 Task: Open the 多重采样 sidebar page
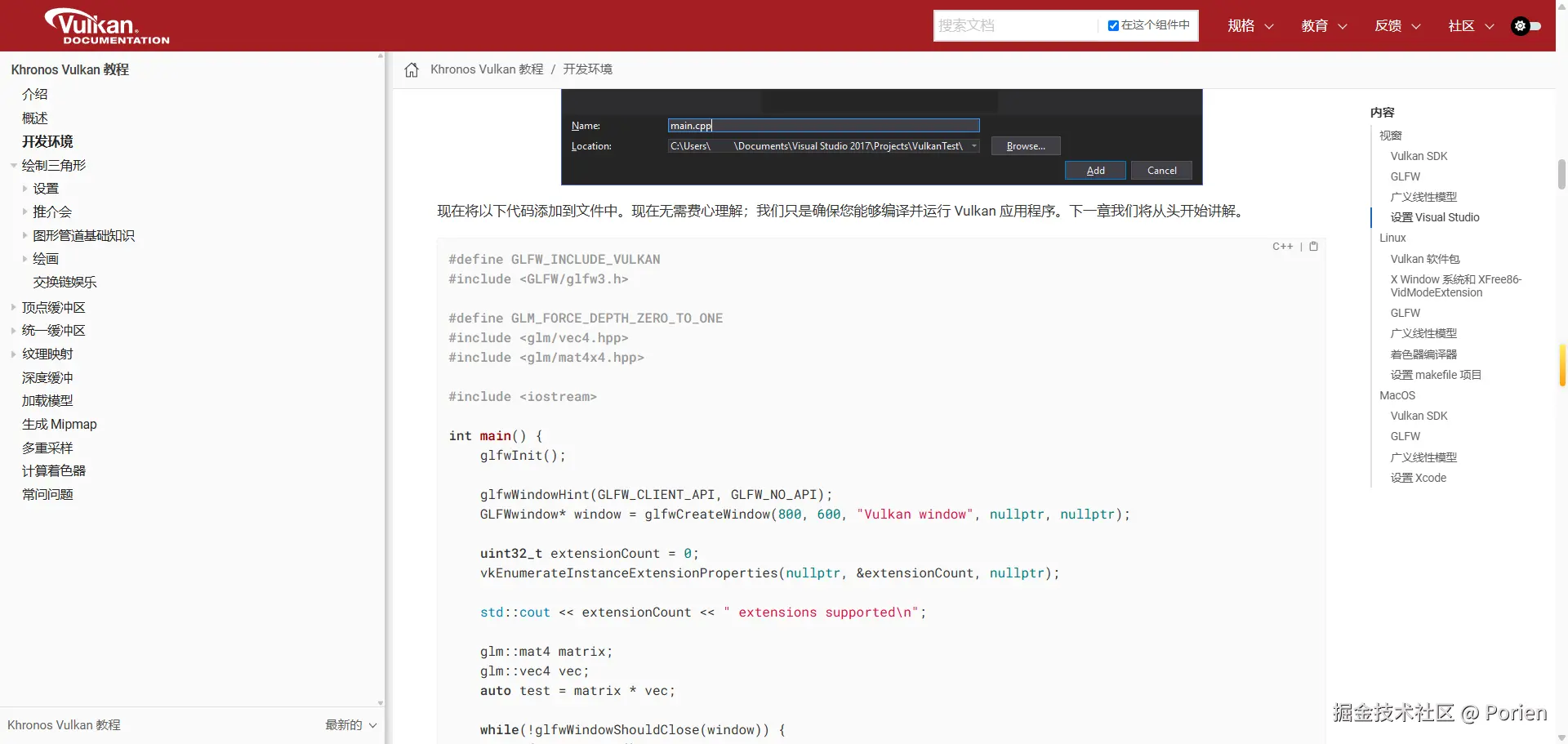[x=47, y=448]
